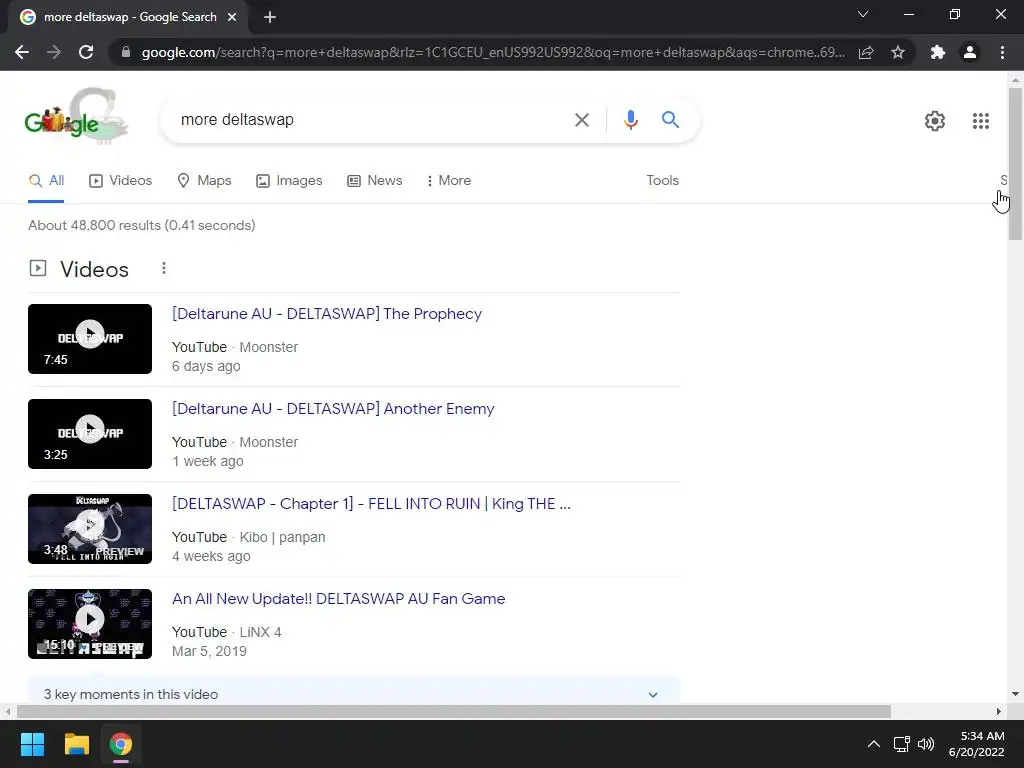This screenshot has height=768, width=1024.
Task: Open a new browser tab
Action: [x=270, y=17]
